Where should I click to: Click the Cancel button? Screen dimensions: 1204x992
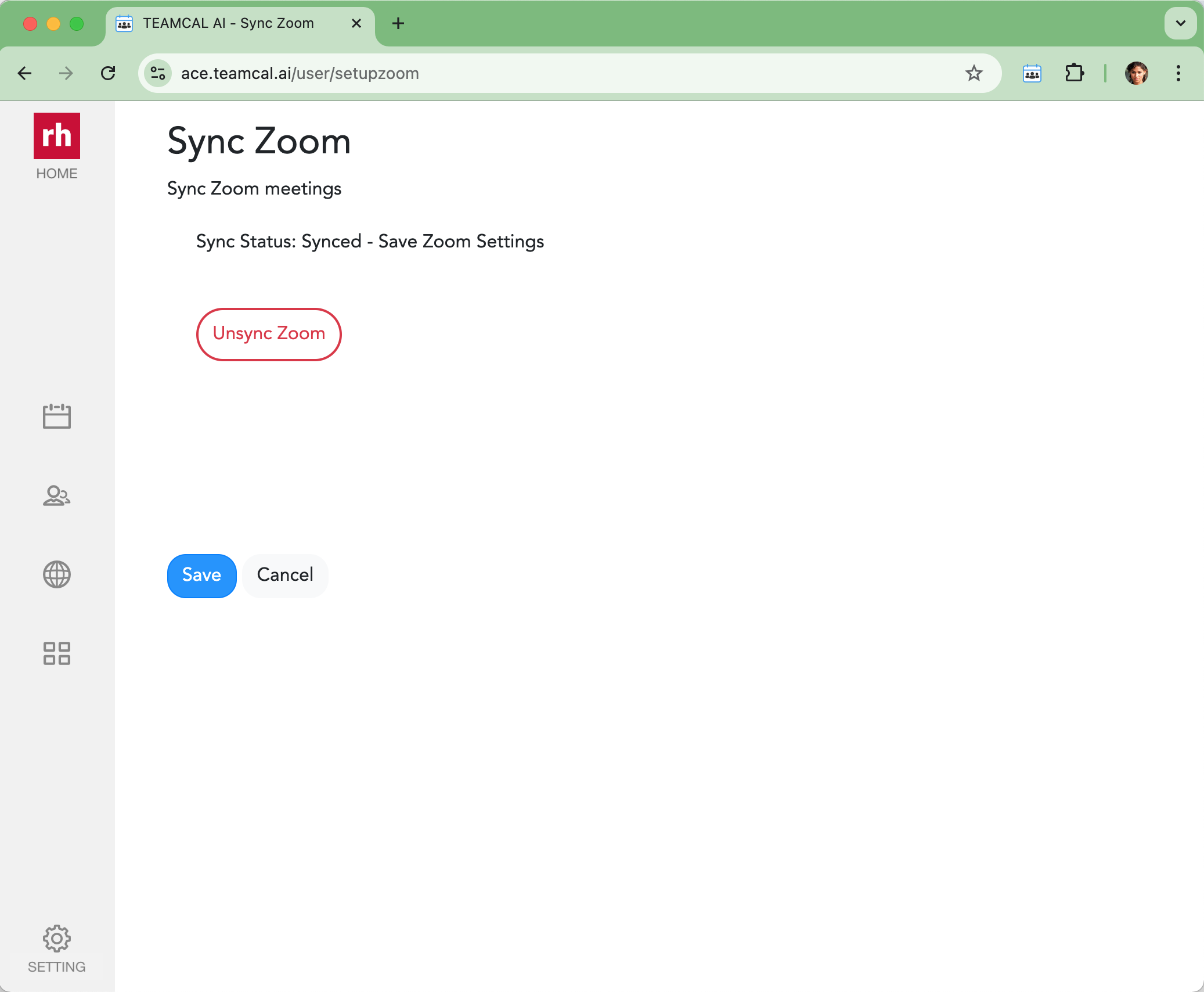click(x=285, y=575)
